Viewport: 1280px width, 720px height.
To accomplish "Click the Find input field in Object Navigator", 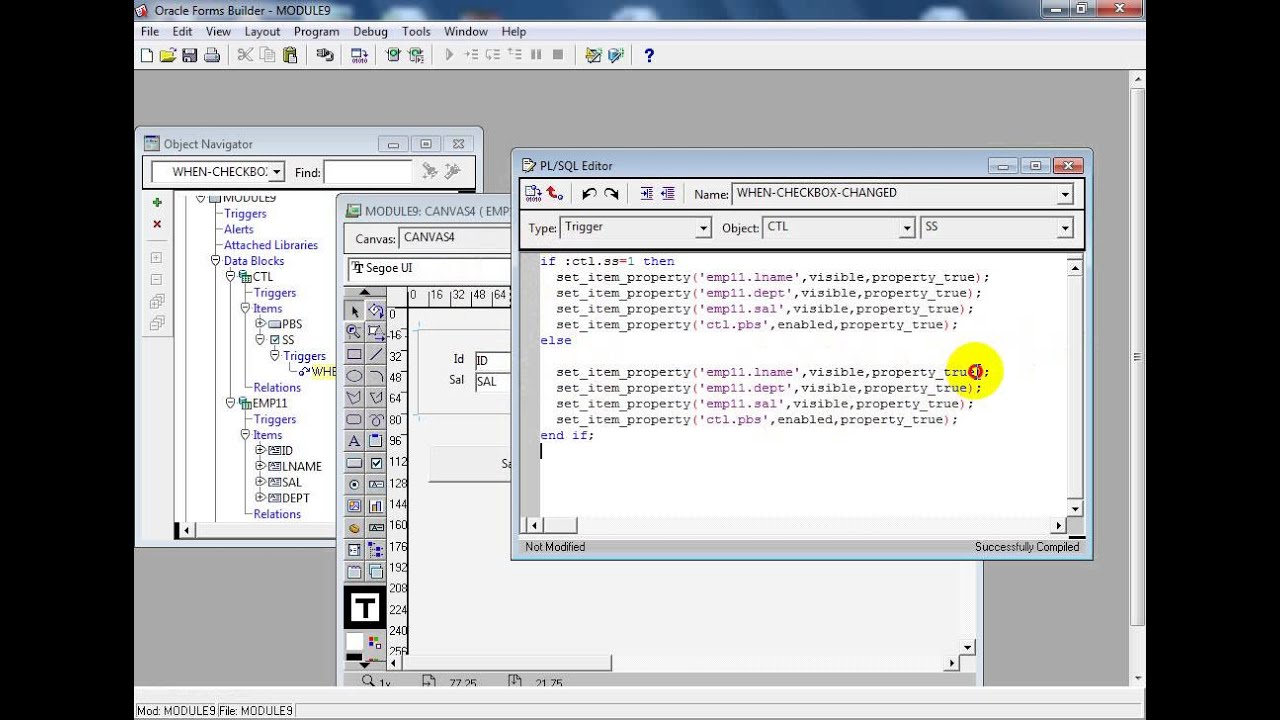I will [x=368, y=172].
